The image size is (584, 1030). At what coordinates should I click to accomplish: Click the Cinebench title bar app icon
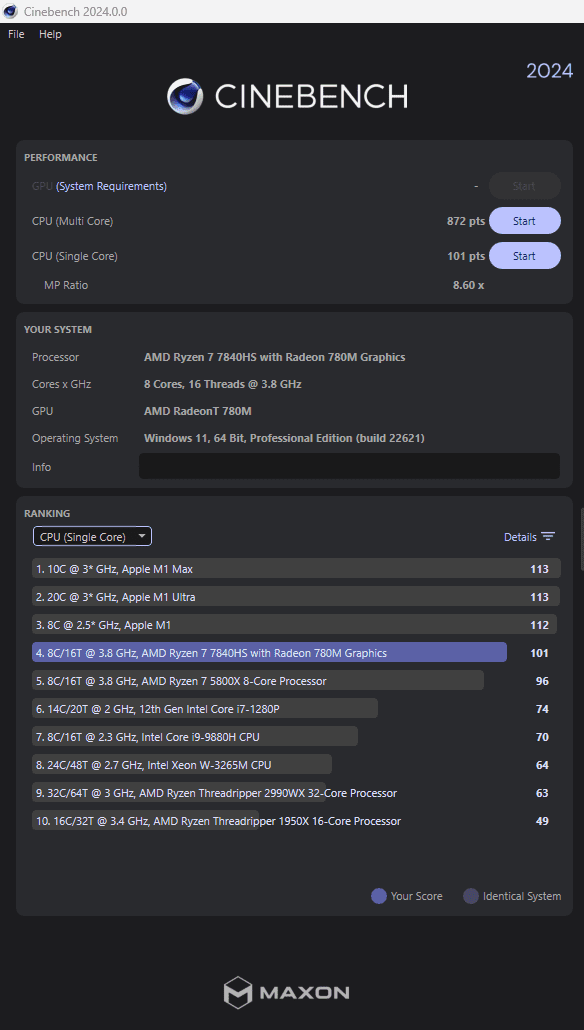click(11, 11)
